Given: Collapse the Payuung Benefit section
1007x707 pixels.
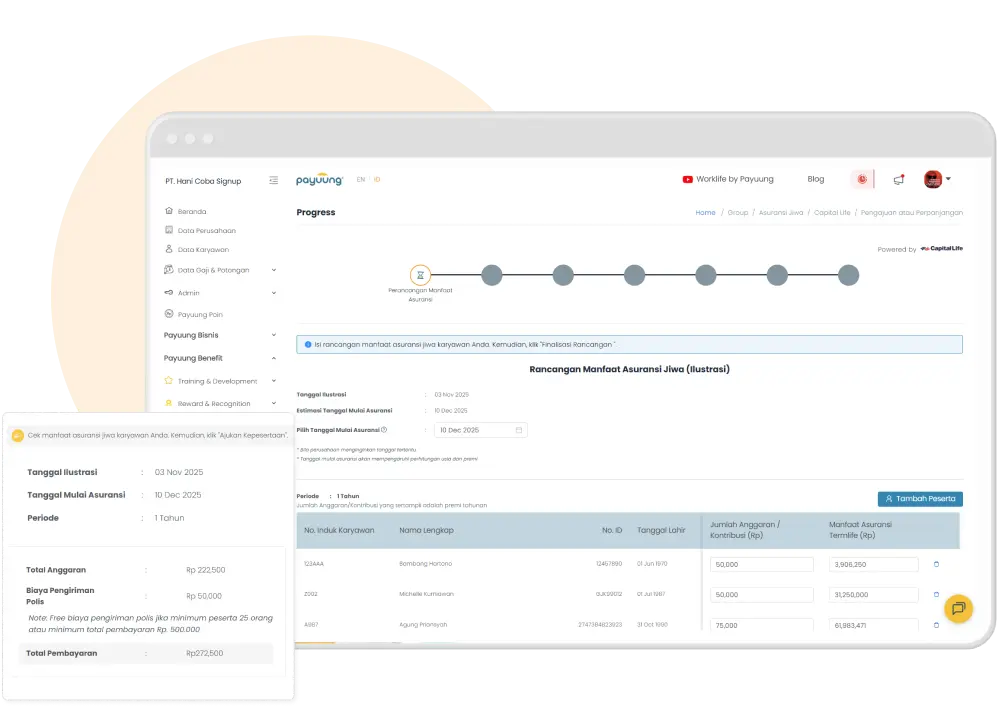Looking at the screenshot, I should [273, 358].
